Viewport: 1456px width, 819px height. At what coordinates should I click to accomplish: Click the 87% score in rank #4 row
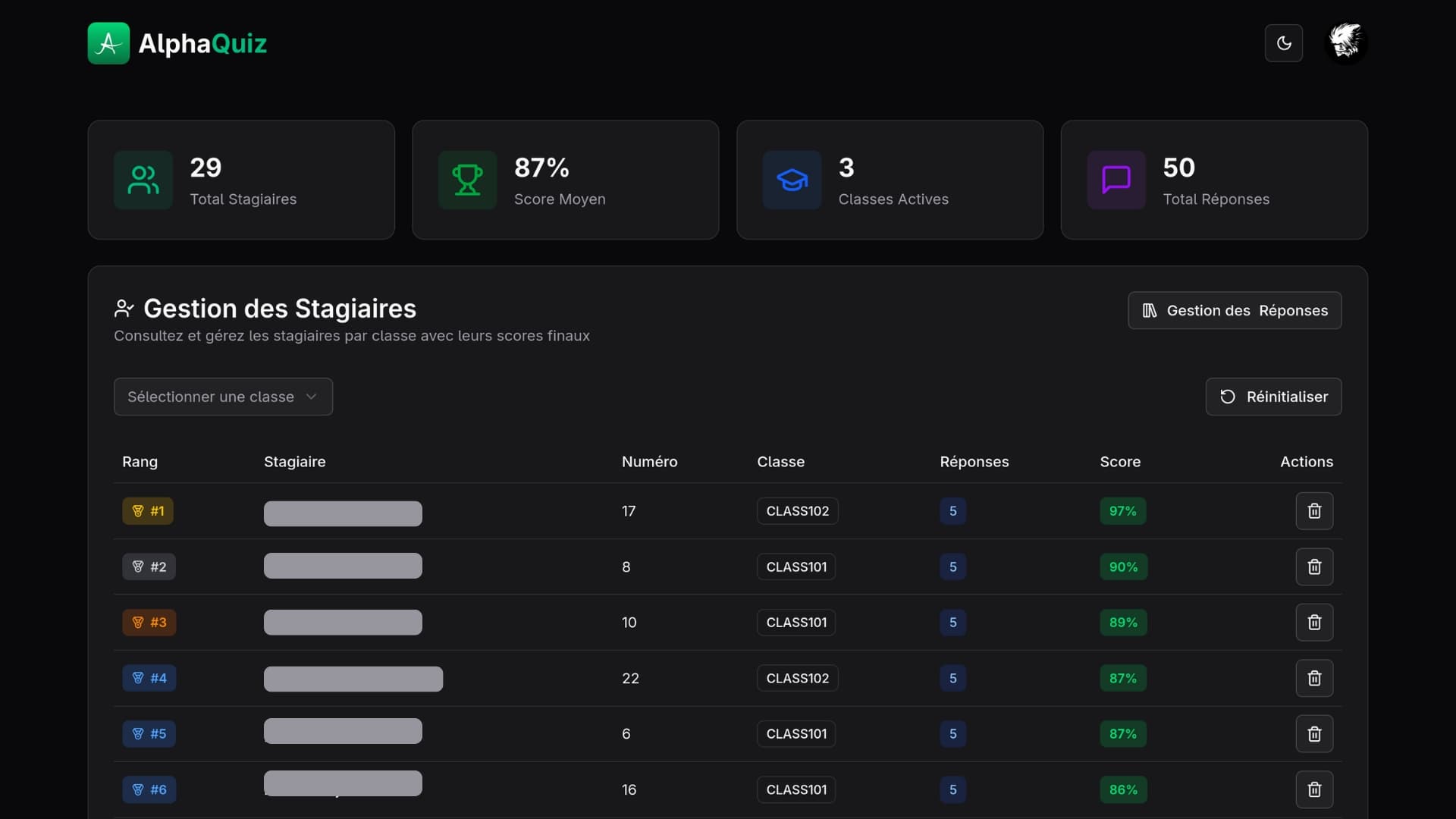pos(1122,678)
